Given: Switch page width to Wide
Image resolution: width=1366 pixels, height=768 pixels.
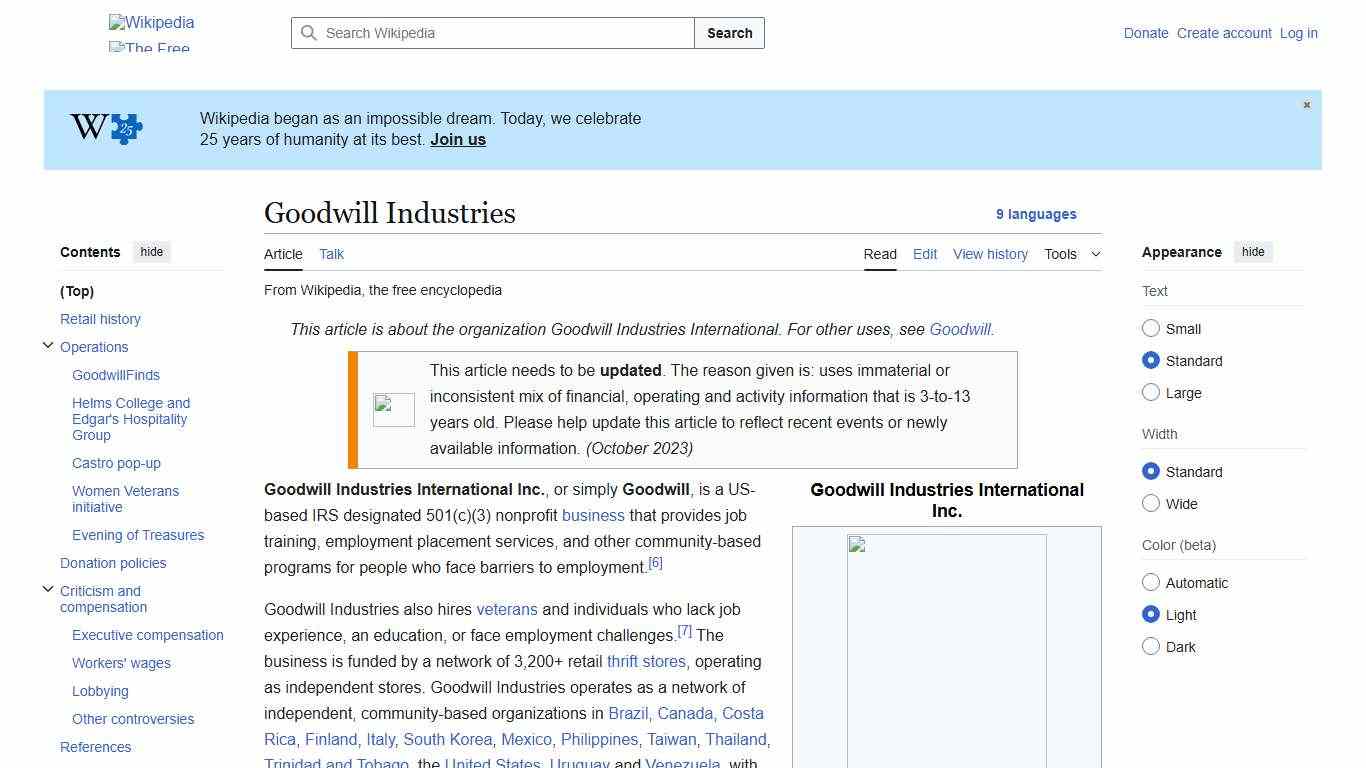Looking at the screenshot, I should click(x=1151, y=504).
